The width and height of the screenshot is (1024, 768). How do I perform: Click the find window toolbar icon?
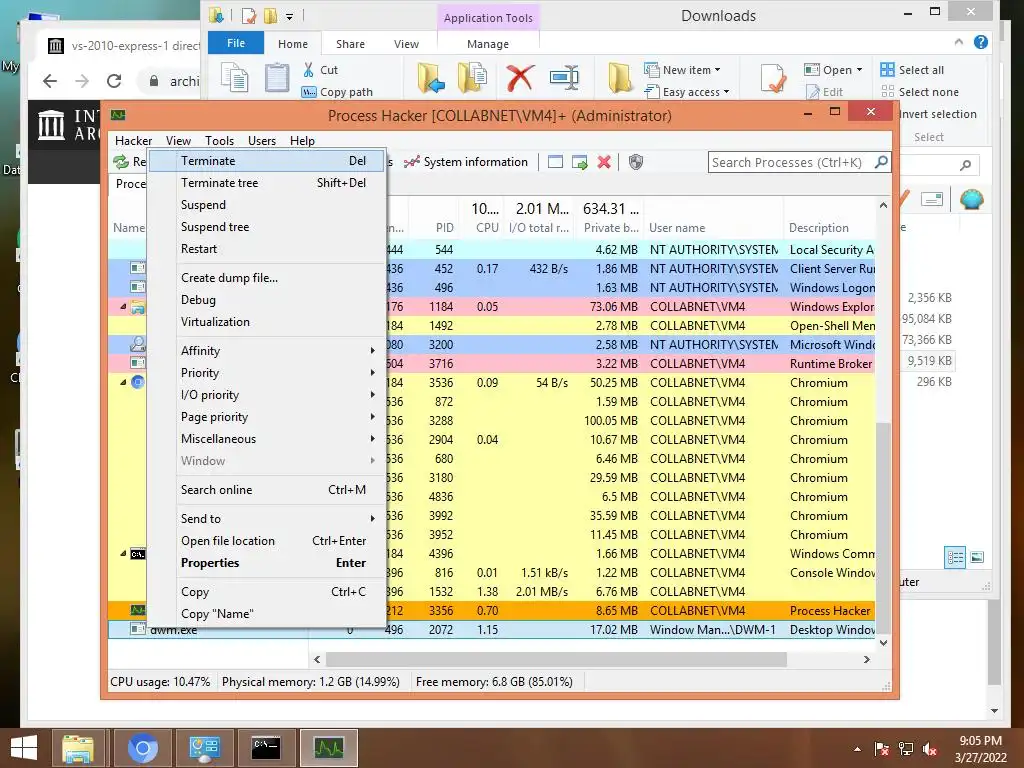555,162
